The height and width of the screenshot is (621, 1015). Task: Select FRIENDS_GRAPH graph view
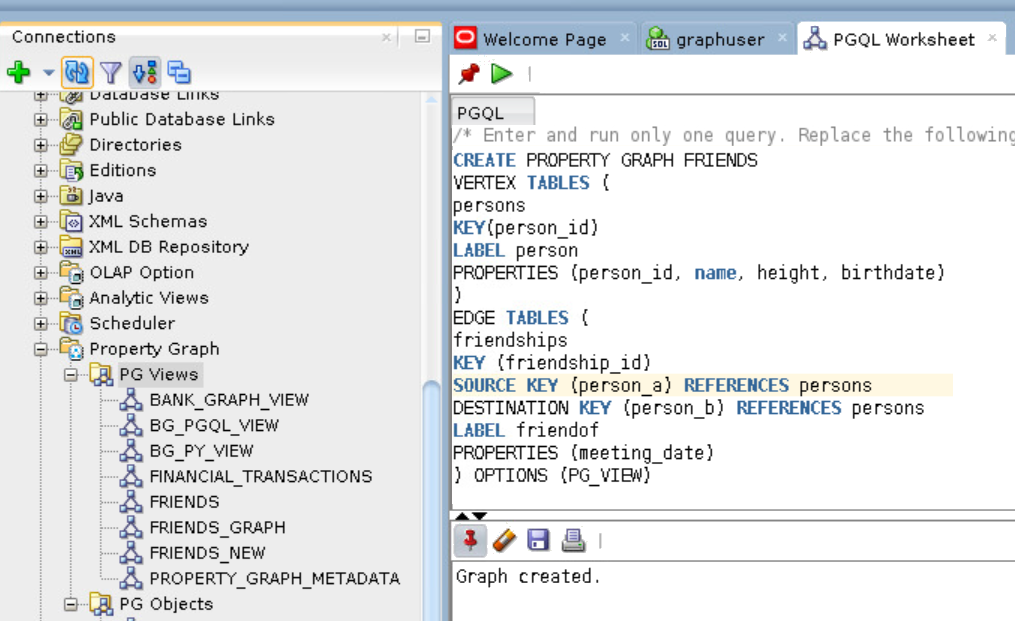[x=217, y=528]
